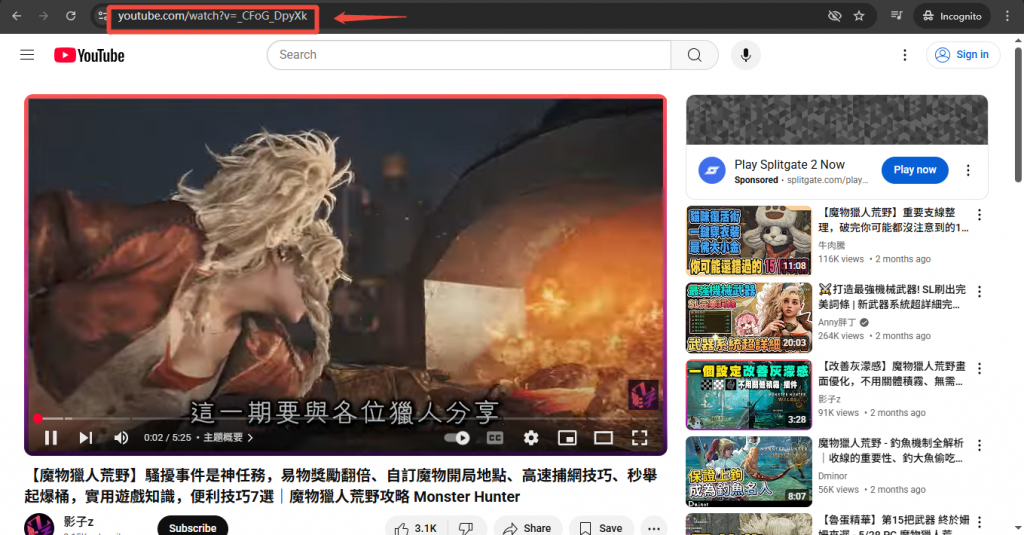Open YouTube settings three-dot menu near Sign in
The height and width of the screenshot is (535, 1024).
904,55
